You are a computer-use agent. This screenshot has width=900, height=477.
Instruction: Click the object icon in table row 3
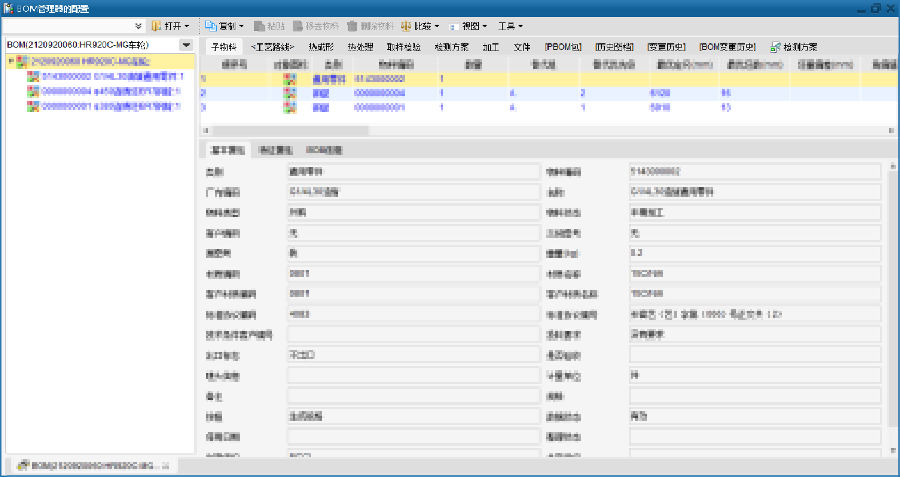pos(290,106)
